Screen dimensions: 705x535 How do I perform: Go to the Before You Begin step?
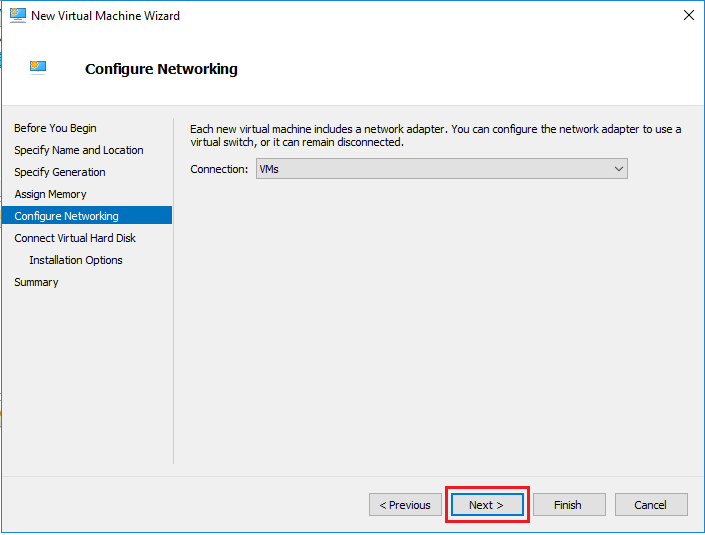(x=55, y=128)
